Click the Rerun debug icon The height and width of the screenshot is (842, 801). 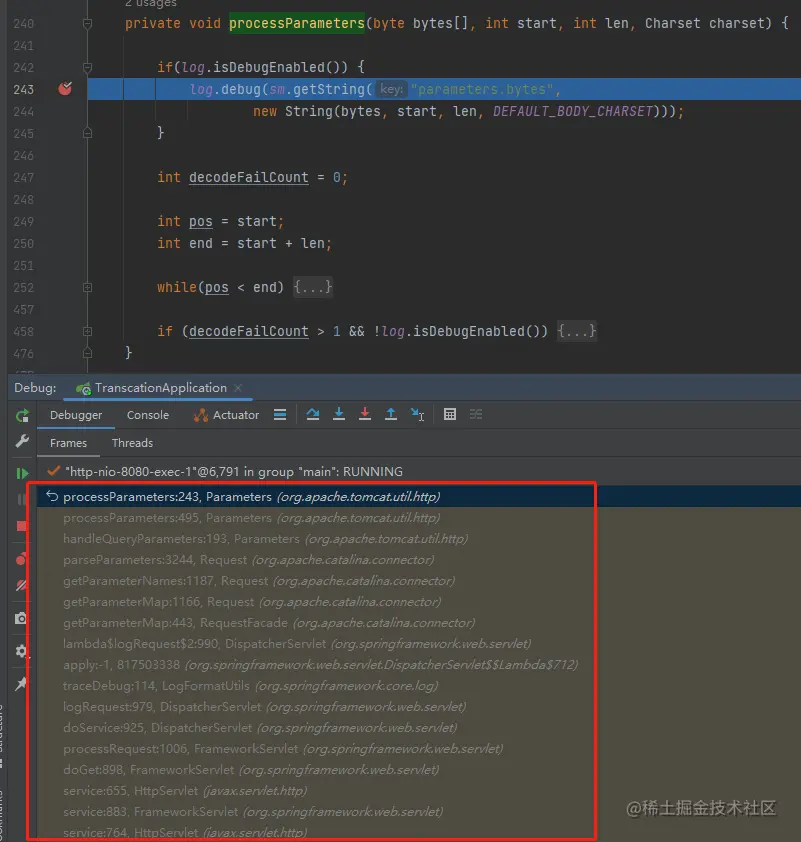pyautogui.click(x=22, y=416)
